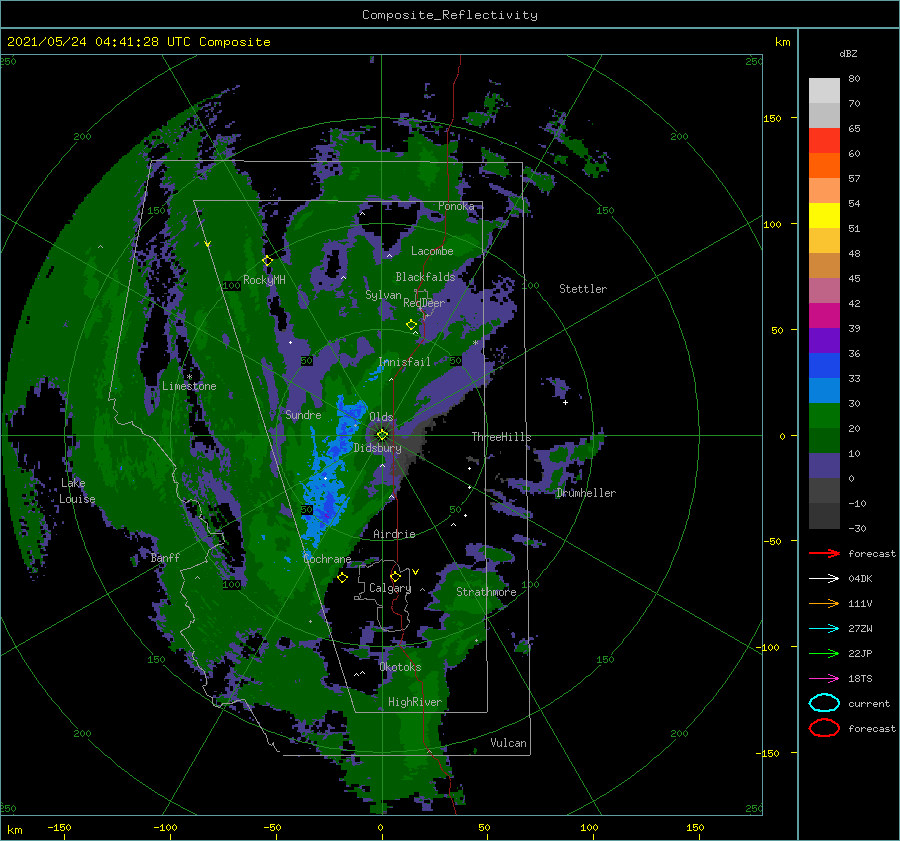Click the white plus marker northwest of Drumheller
Viewport: 900px width, 841px height.
(x=565, y=402)
